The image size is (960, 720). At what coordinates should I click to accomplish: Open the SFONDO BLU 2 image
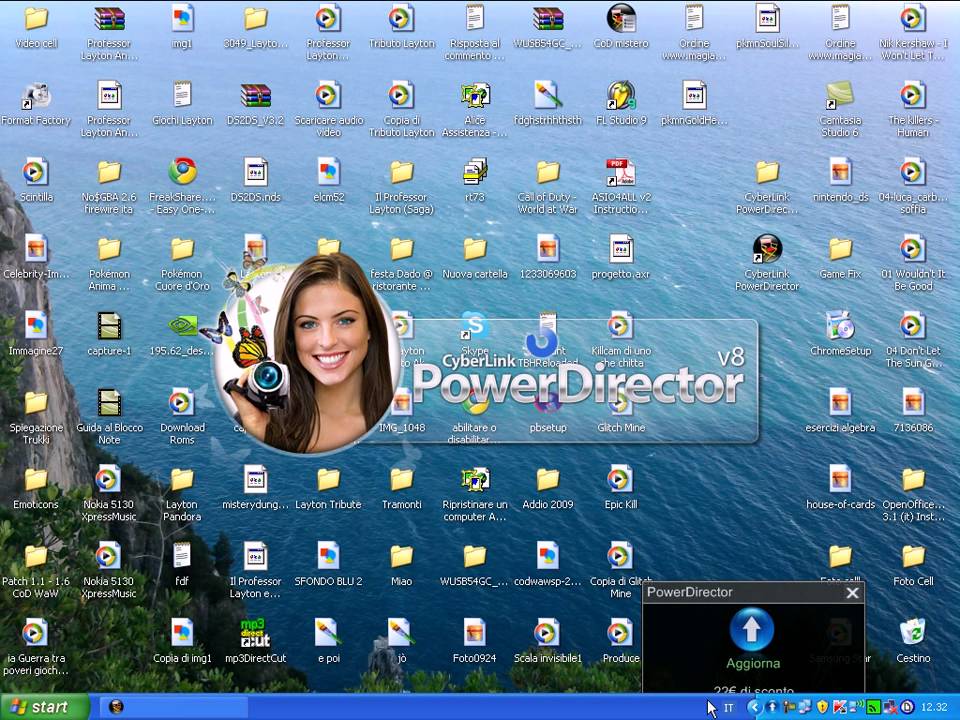coord(328,557)
